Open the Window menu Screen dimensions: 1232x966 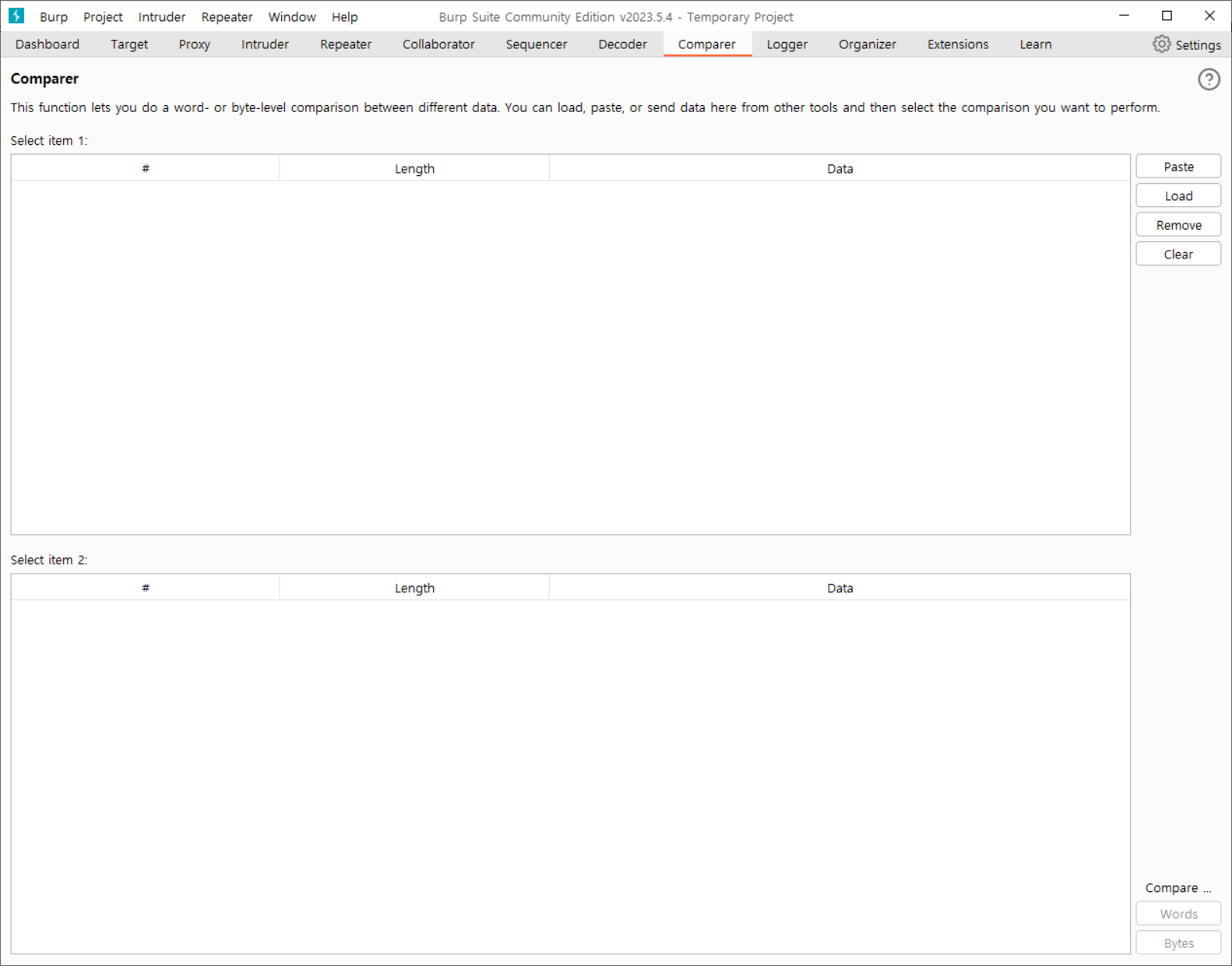292,16
